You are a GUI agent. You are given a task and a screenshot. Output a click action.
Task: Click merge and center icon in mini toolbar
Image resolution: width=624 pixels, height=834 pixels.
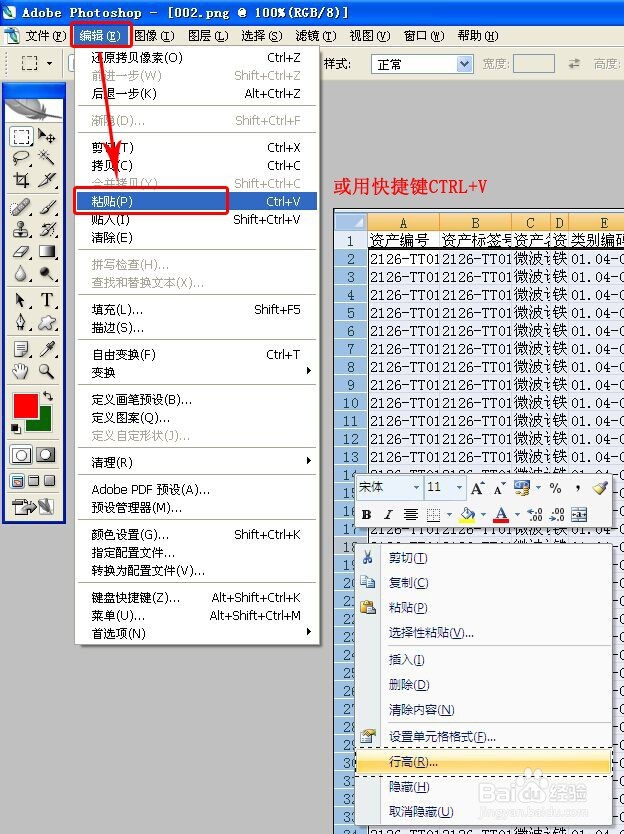tap(579, 514)
